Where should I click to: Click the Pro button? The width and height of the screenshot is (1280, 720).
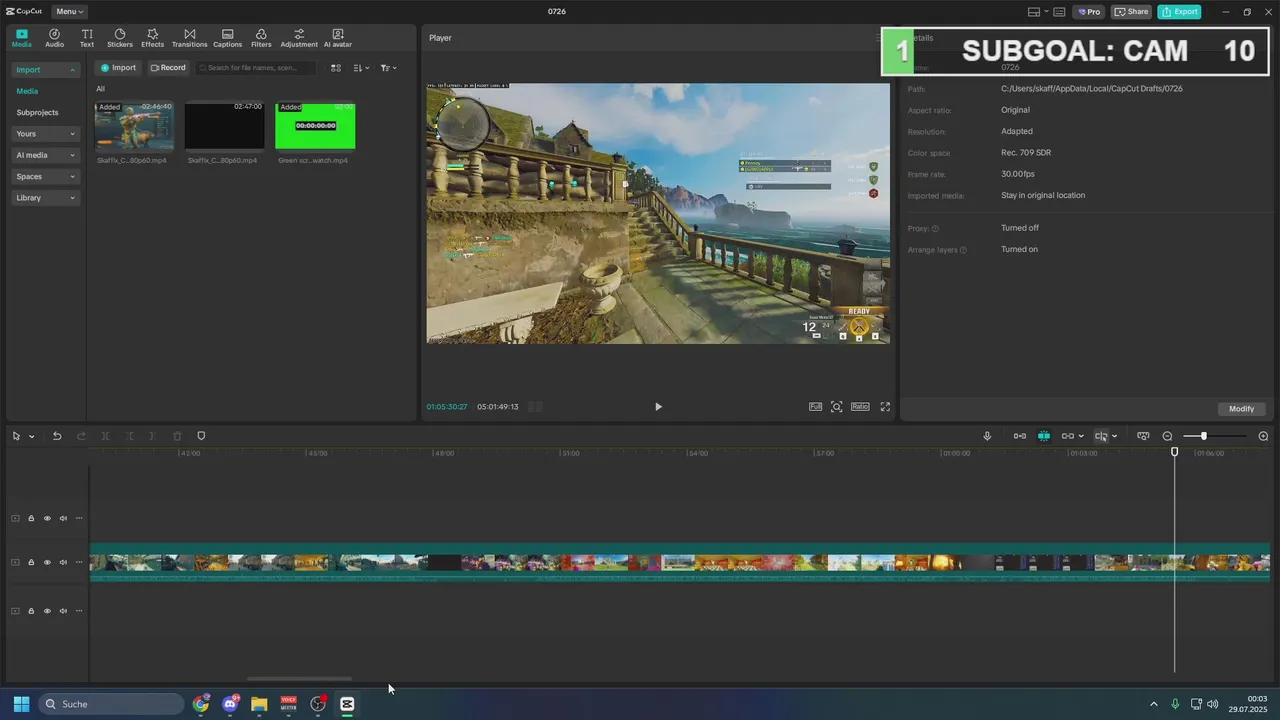tap(1088, 12)
